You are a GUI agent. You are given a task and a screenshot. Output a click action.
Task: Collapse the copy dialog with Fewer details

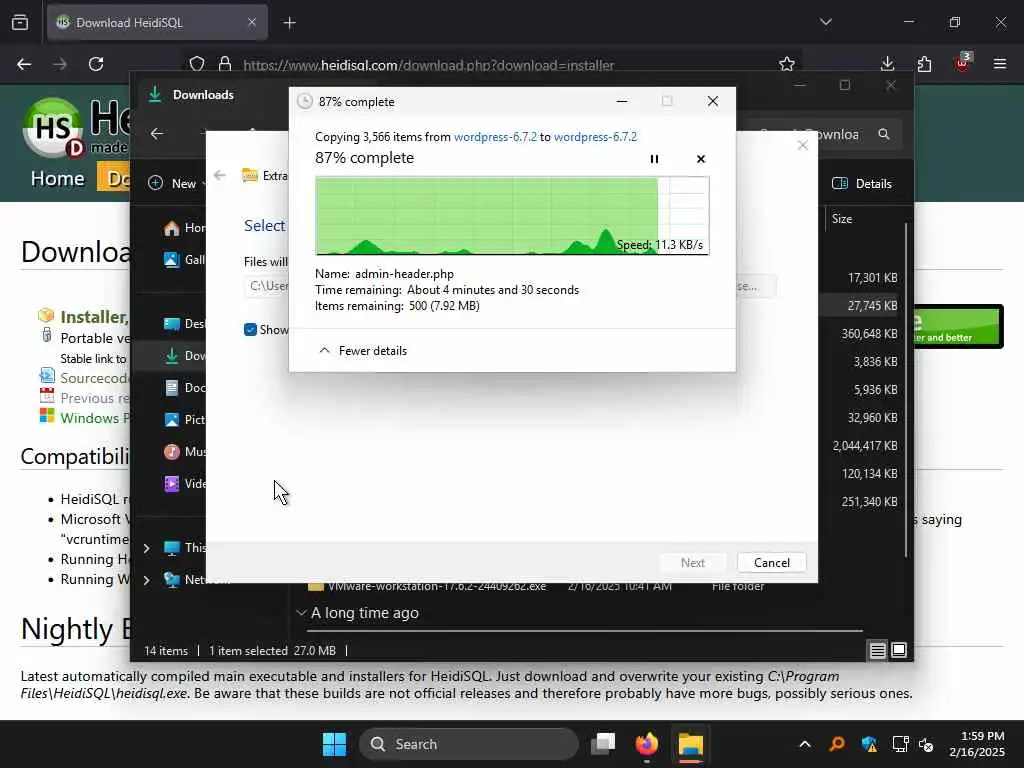(362, 351)
